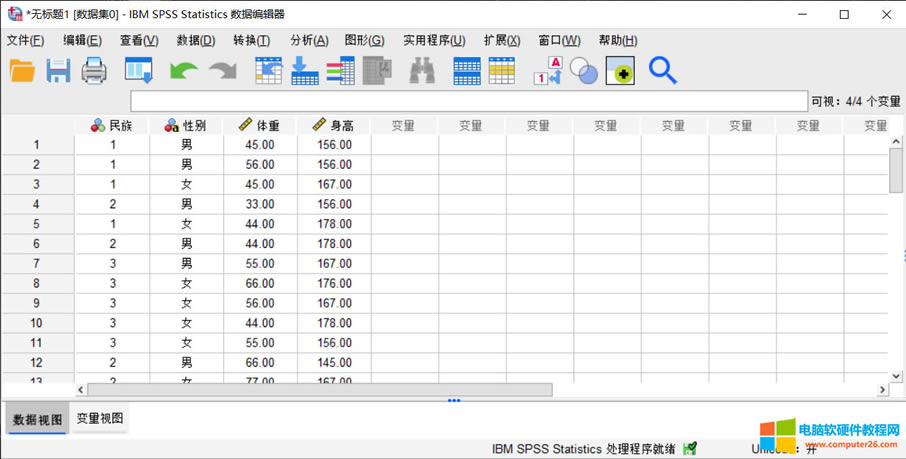
Task: Switch to the 变量视图 tab
Action: (100, 419)
